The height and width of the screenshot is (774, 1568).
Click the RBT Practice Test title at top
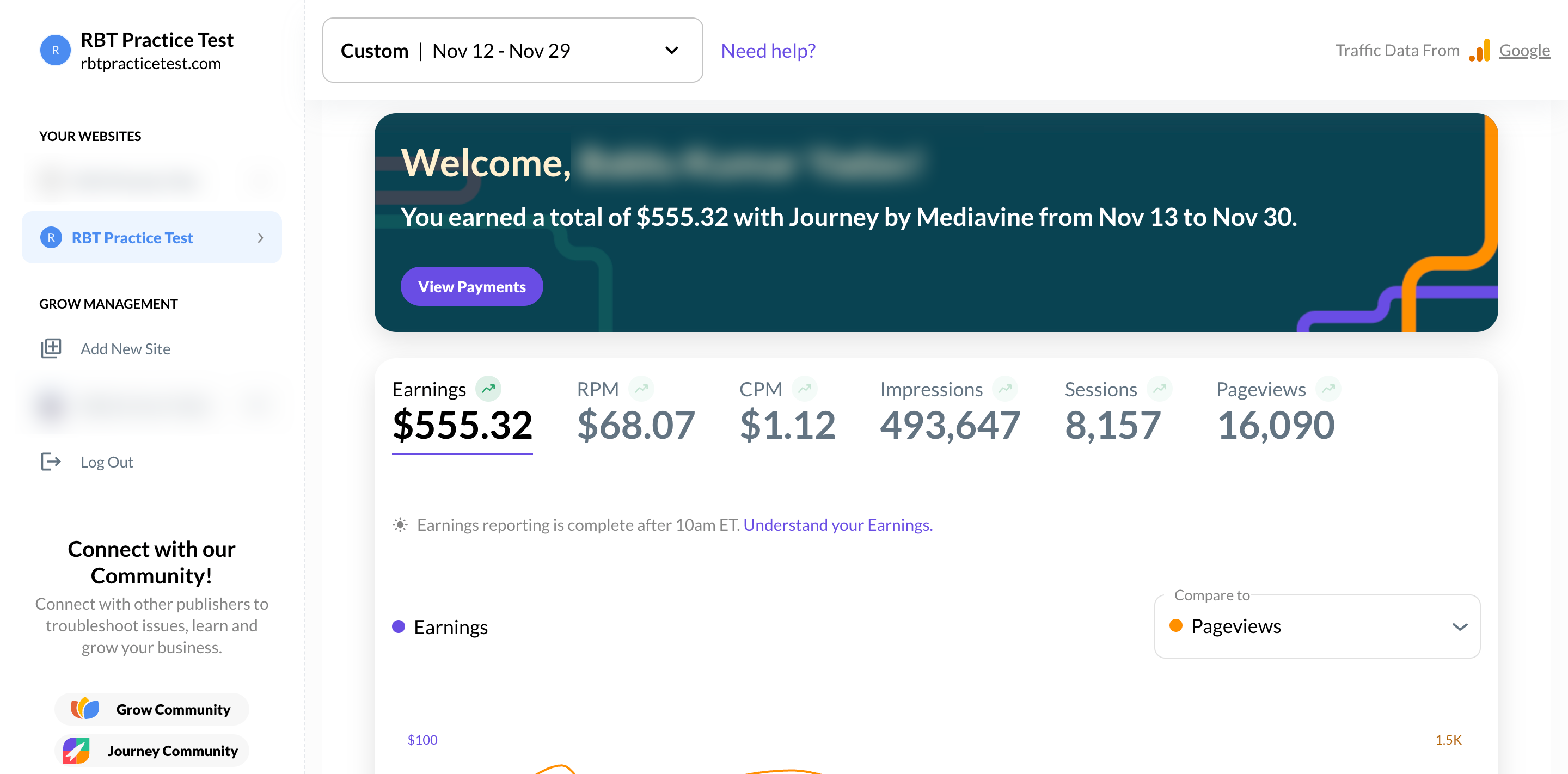157,40
